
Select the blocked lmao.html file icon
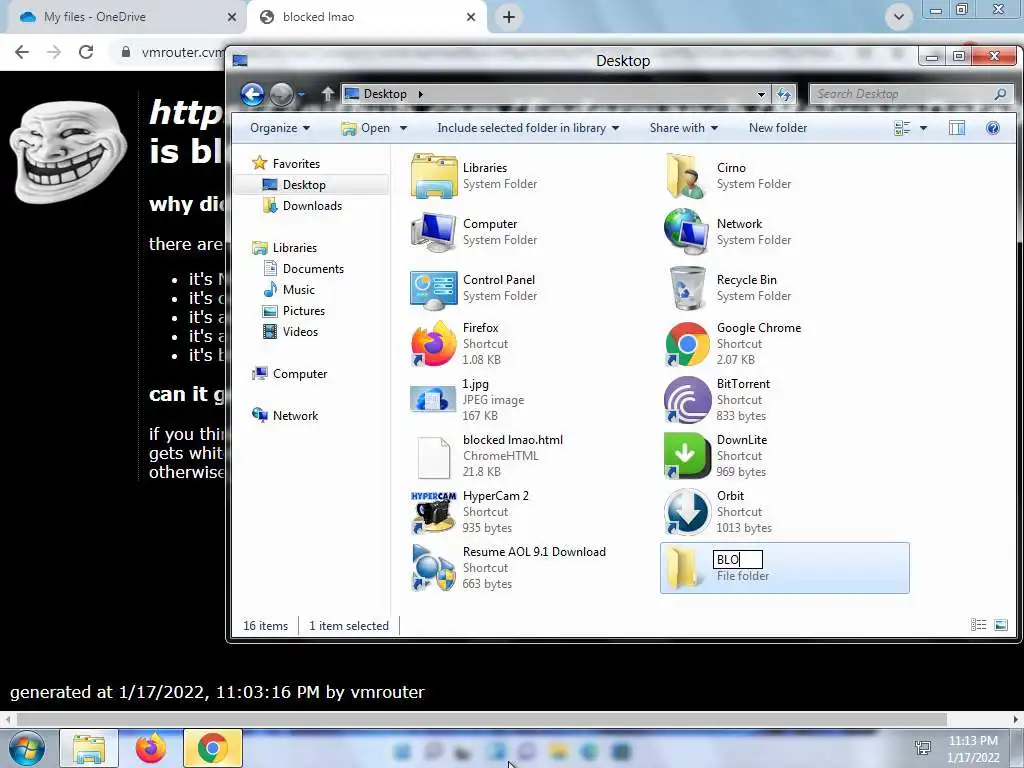click(434, 456)
